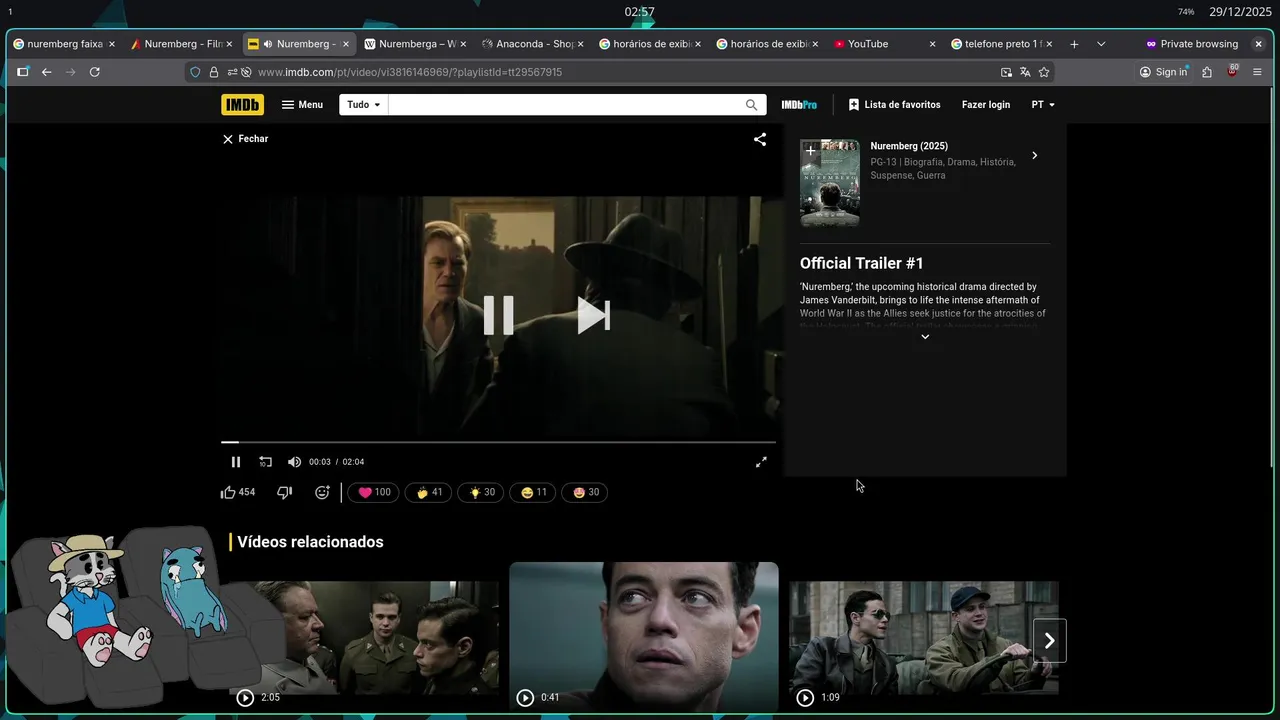The width and height of the screenshot is (1280, 720).
Task: Open the PT language dropdown
Action: (1043, 105)
